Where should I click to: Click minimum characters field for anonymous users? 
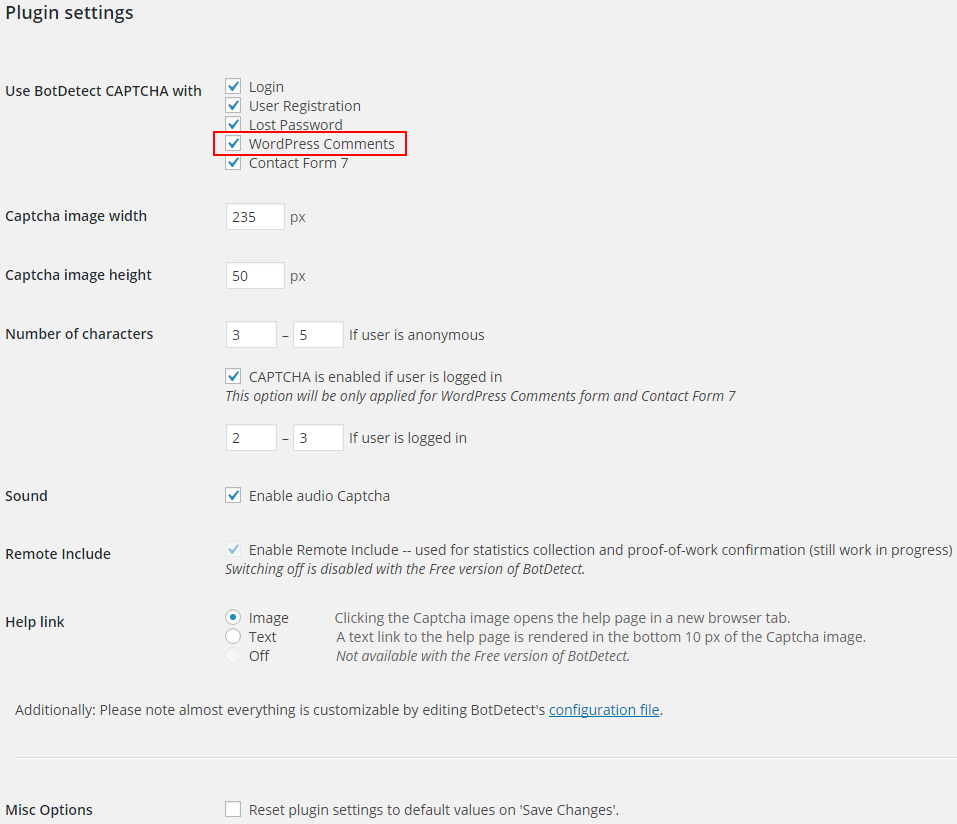pyautogui.click(x=251, y=335)
